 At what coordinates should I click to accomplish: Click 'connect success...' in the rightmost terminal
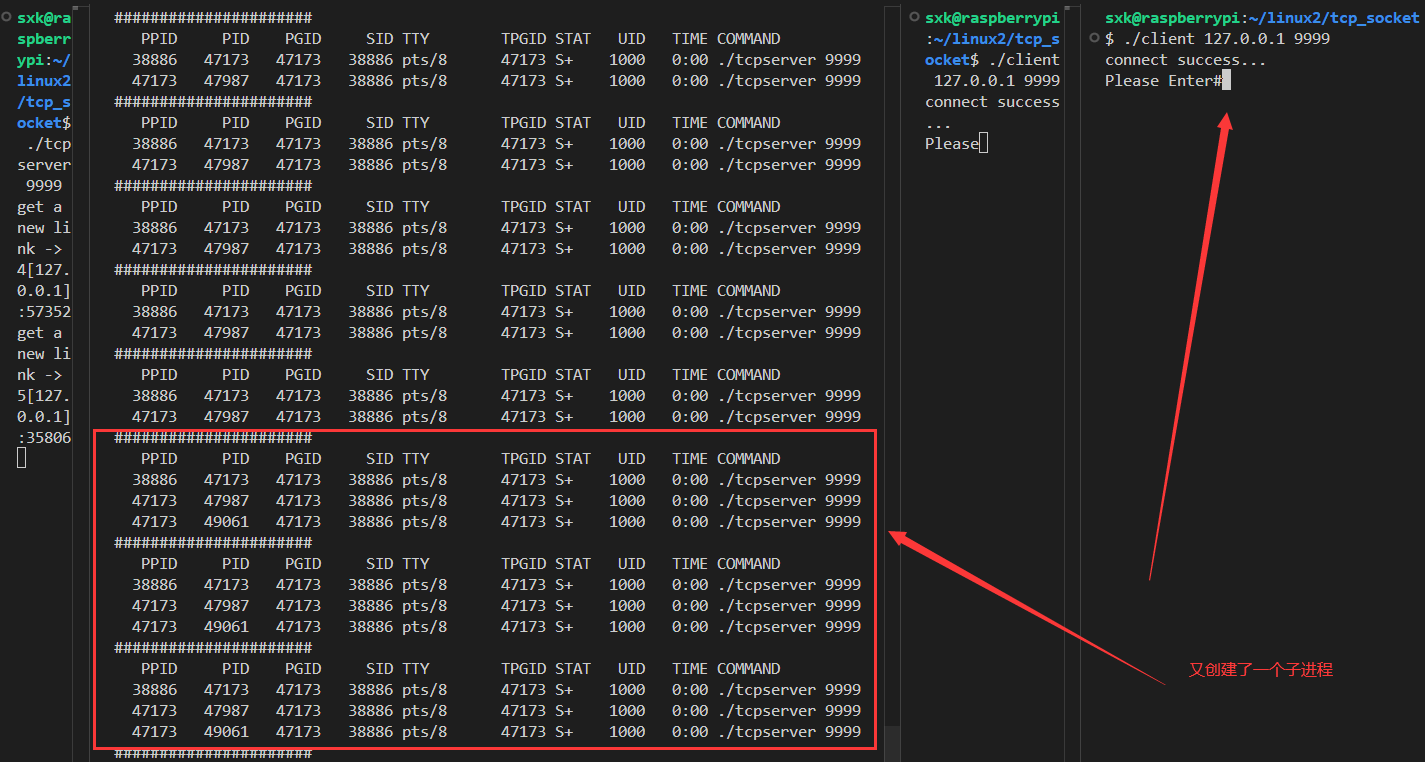(1185, 59)
